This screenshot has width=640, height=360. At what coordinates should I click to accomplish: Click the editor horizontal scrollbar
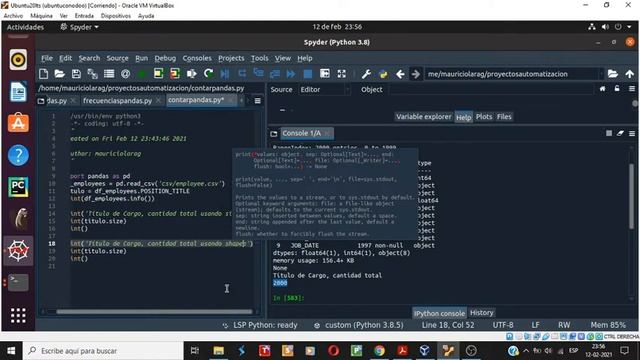click(x=154, y=312)
